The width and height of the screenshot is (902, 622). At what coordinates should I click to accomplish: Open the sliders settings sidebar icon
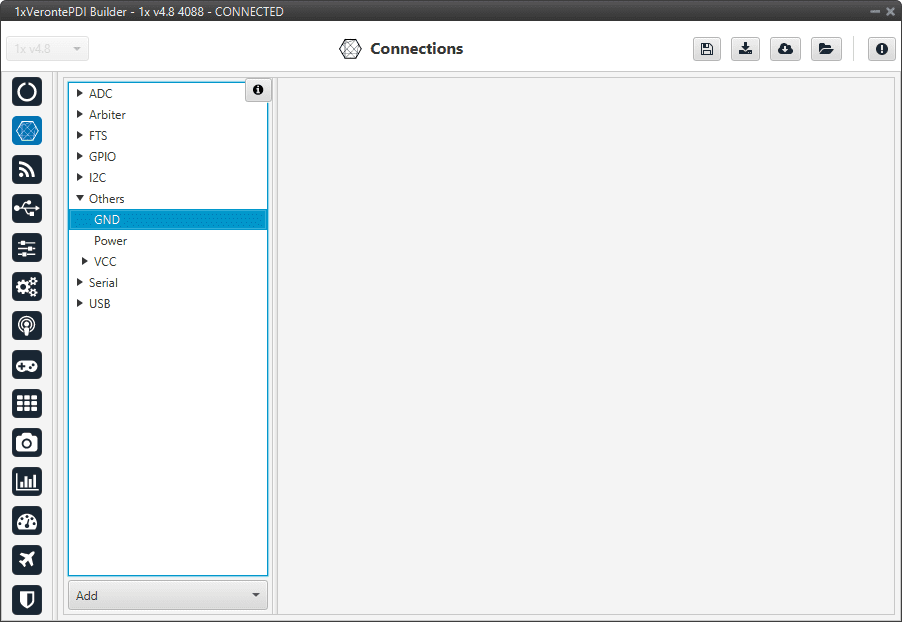point(27,247)
